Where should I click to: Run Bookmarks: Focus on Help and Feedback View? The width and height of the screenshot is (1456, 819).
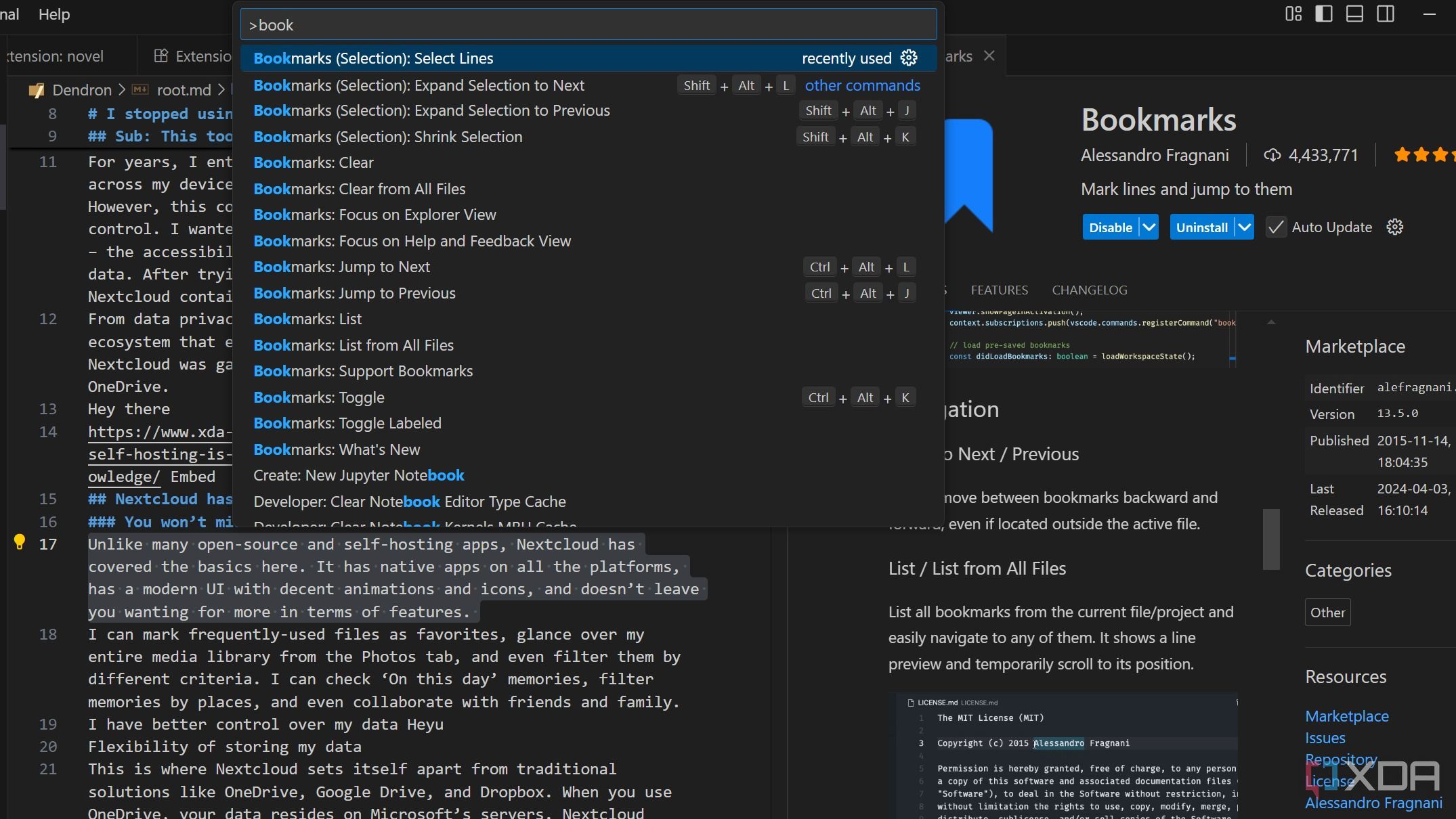(x=588, y=241)
